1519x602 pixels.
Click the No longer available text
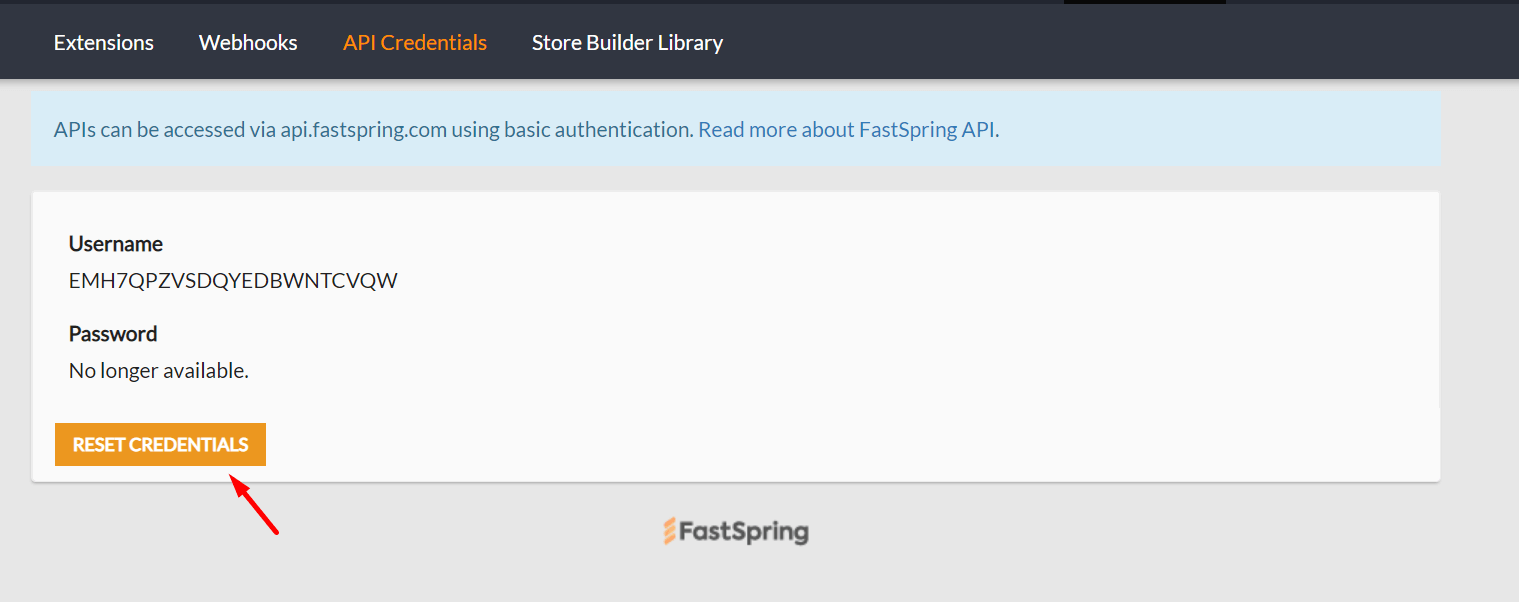[158, 370]
